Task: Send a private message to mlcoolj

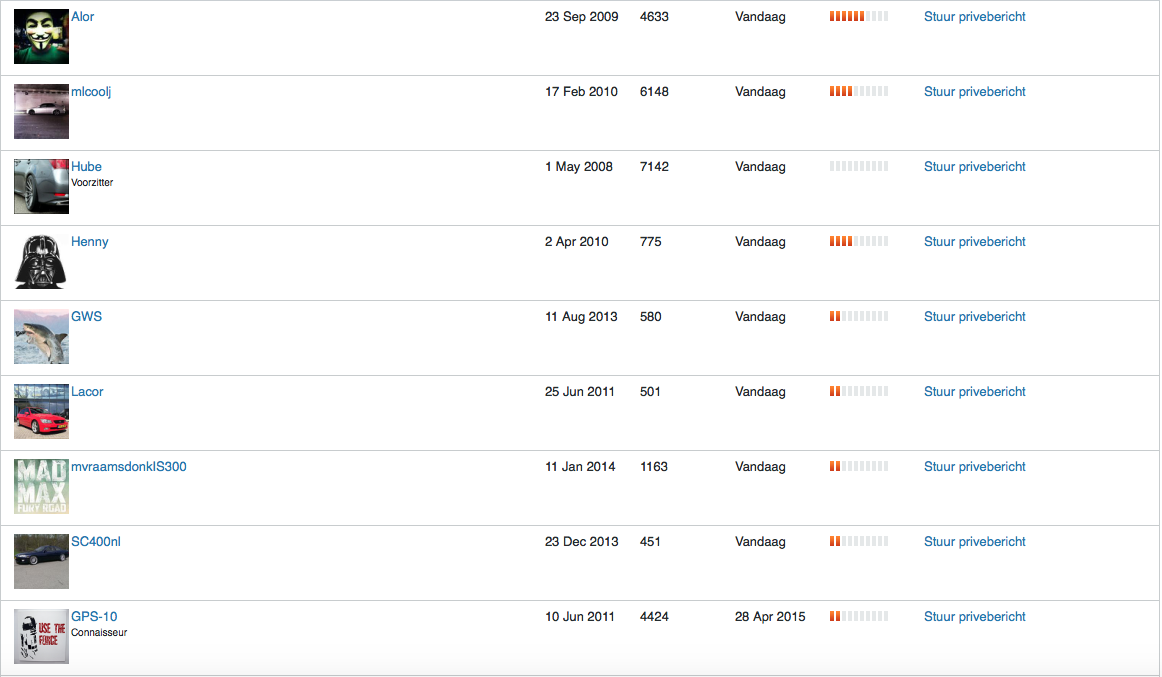Action: pyautogui.click(x=974, y=92)
